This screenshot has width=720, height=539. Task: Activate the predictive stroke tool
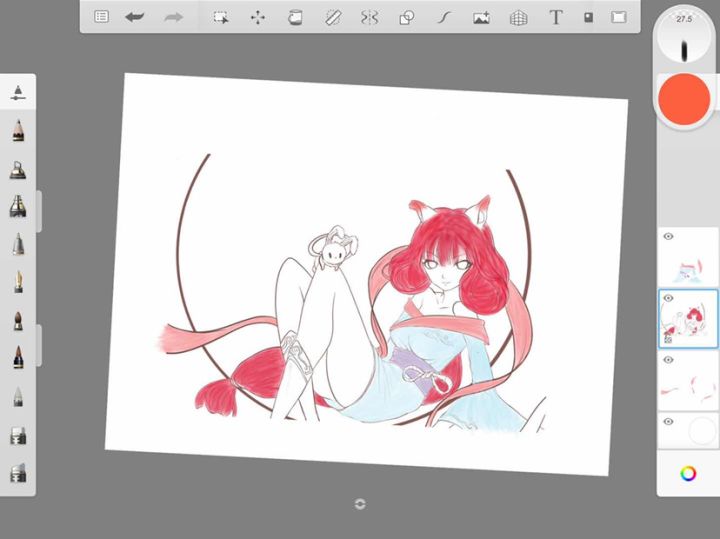[444, 17]
